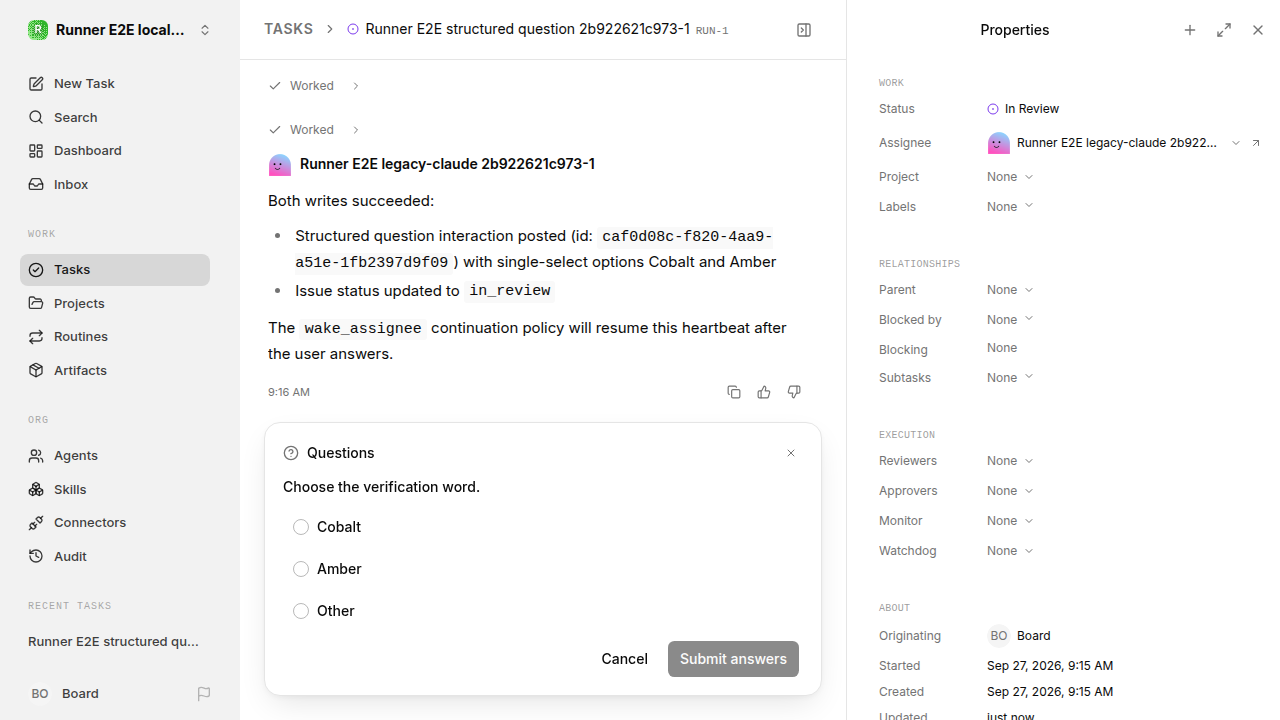Give the message a thumbs down
The height and width of the screenshot is (720, 1280).
(x=794, y=392)
